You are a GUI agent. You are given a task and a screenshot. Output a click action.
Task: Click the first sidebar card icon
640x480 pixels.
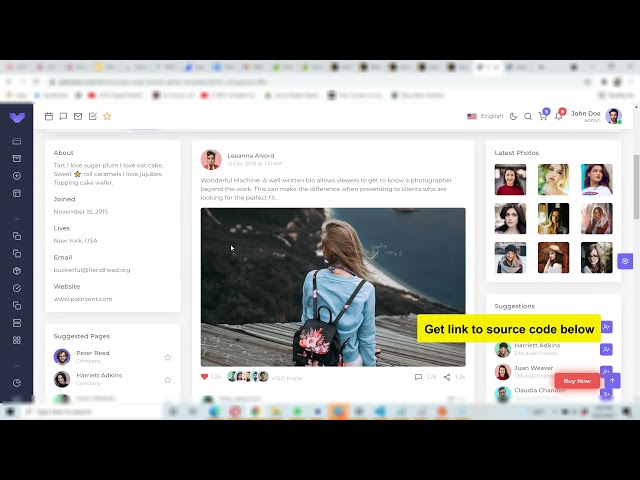tap(17, 141)
